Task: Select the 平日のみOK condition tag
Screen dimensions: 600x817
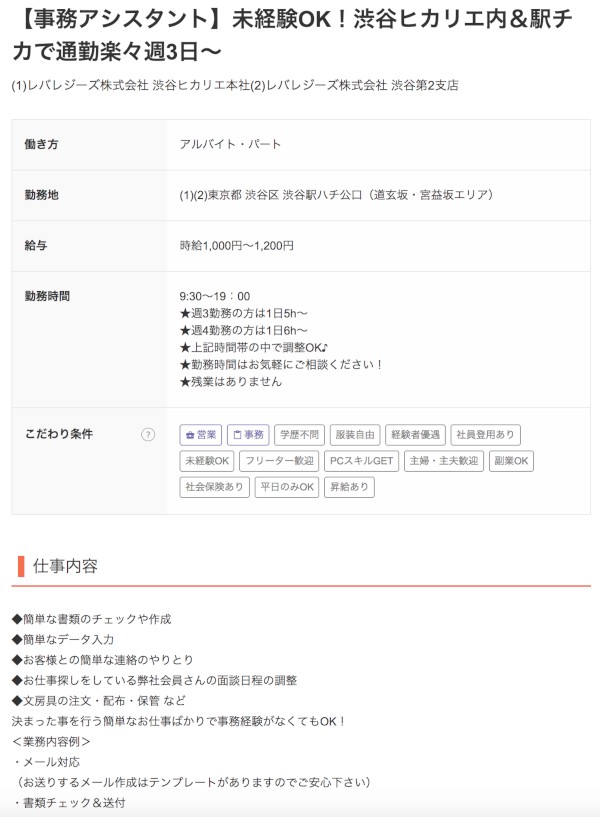Action: [x=287, y=487]
